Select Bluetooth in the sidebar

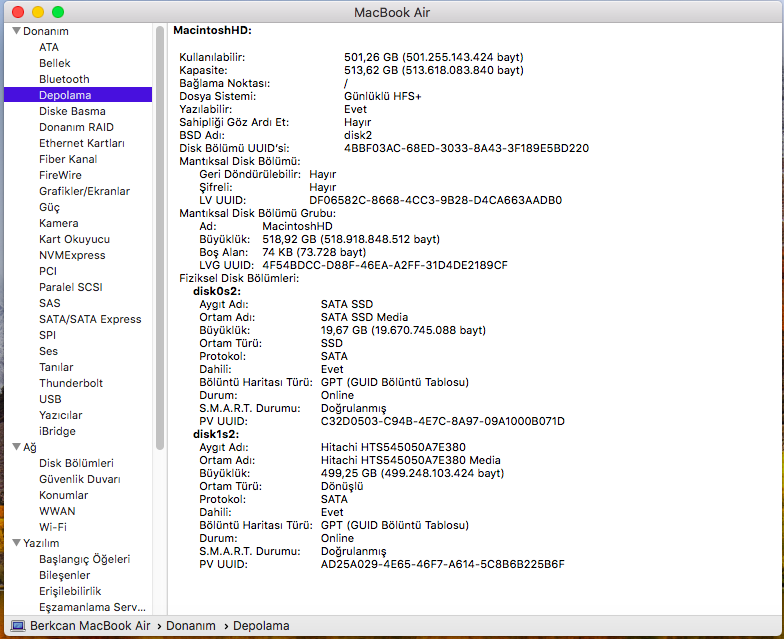[64, 79]
